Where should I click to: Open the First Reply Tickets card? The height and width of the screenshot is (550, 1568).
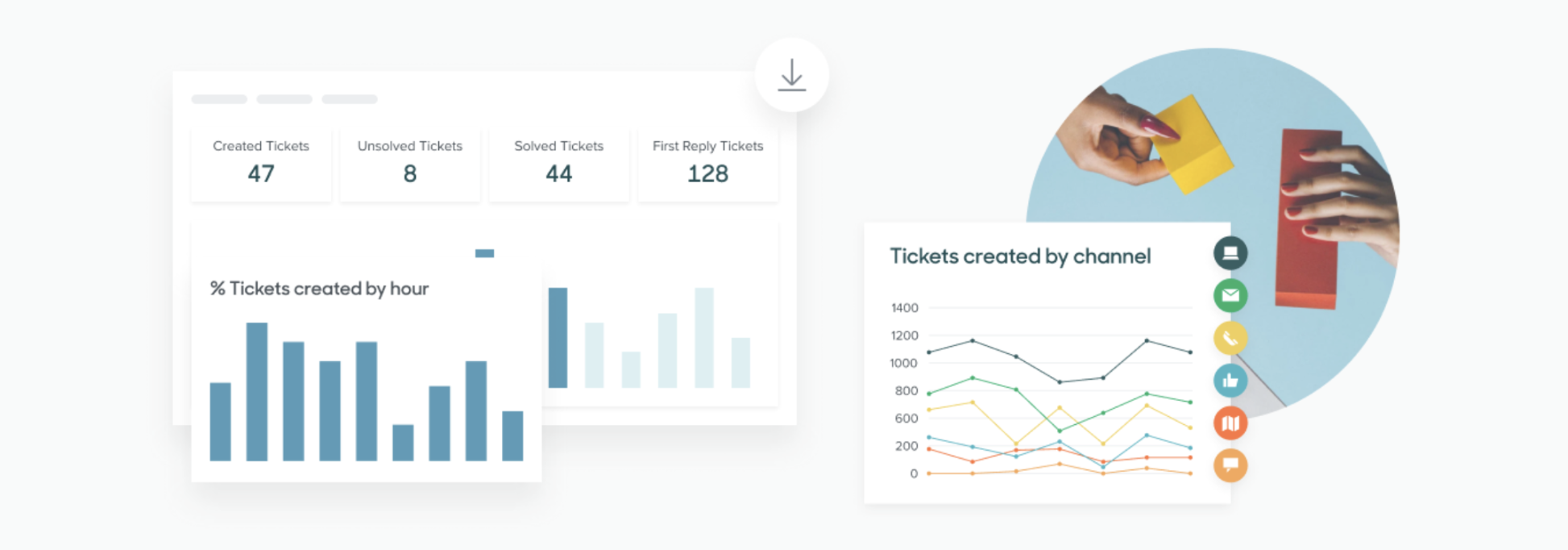pyautogui.click(x=708, y=163)
